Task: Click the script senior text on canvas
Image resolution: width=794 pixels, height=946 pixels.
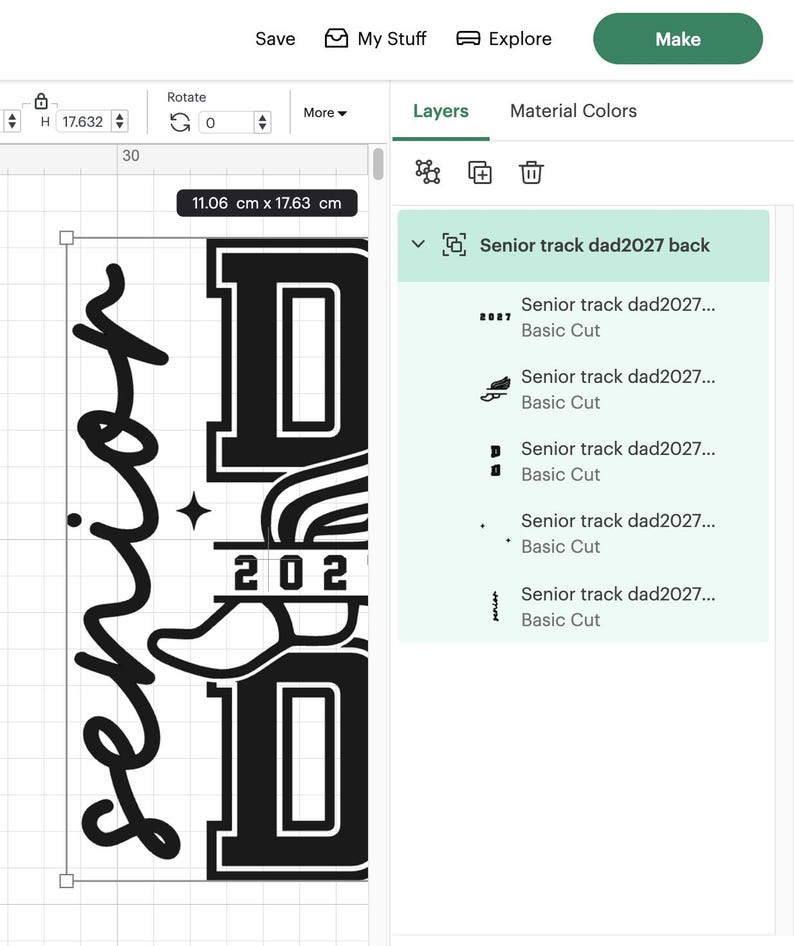Action: pyautogui.click(x=121, y=561)
